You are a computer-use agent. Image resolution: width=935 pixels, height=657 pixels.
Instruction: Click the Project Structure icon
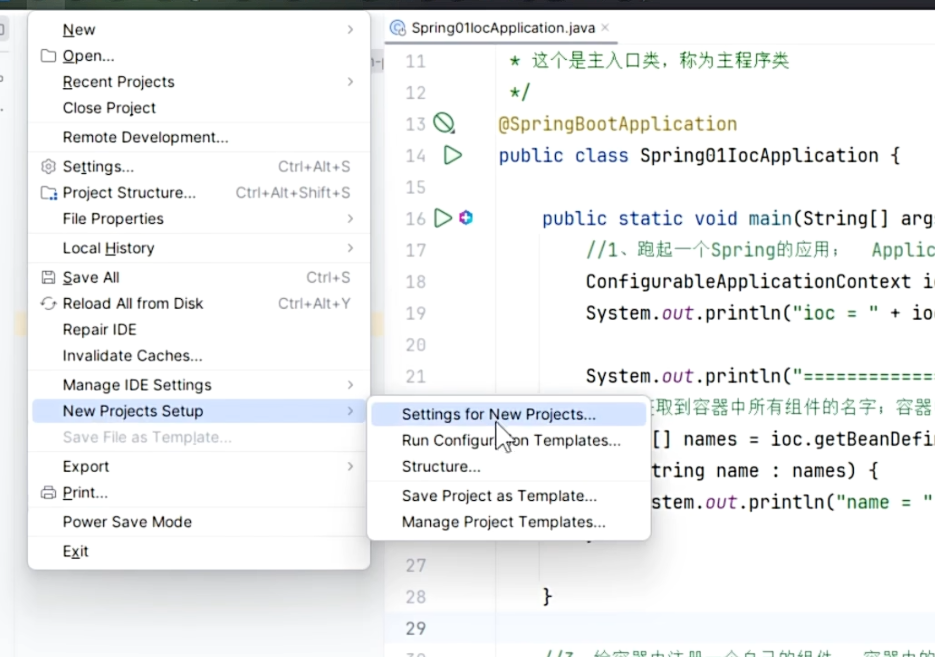pyautogui.click(x=49, y=193)
